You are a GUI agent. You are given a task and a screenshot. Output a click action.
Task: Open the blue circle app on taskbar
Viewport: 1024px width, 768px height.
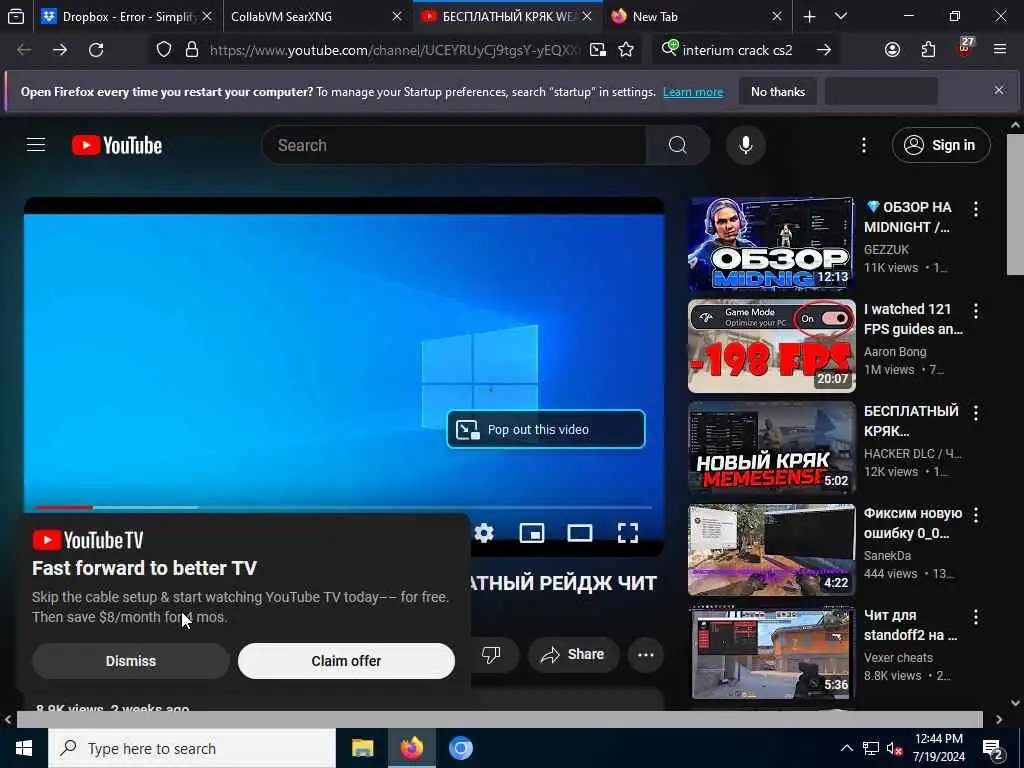460,748
